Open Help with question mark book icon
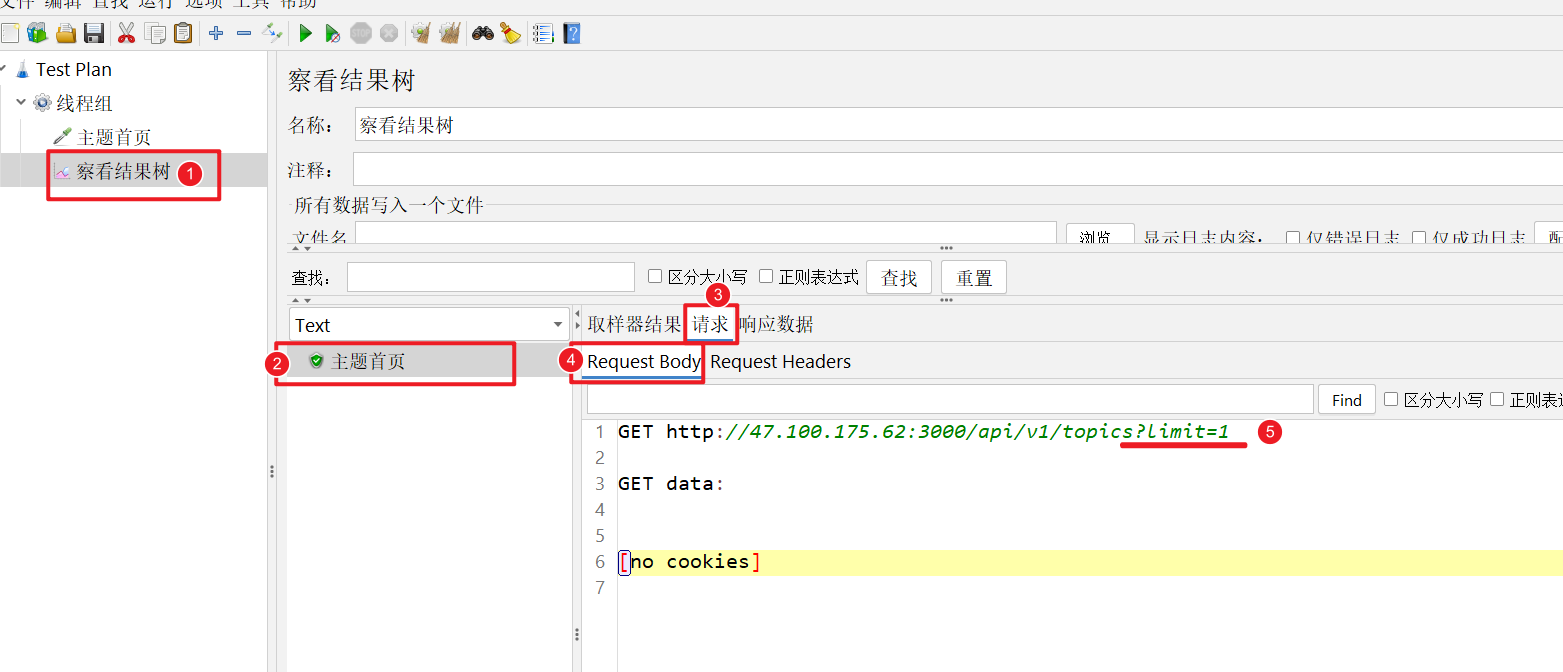This screenshot has height=672, width=1563. (571, 33)
